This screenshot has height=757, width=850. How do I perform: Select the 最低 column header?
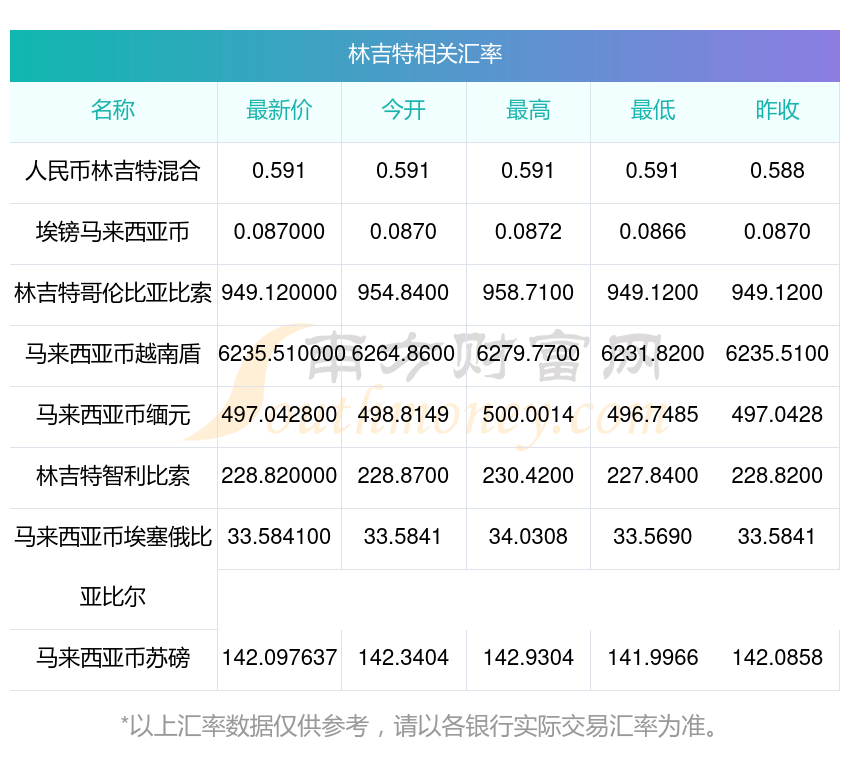pyautogui.click(x=653, y=110)
